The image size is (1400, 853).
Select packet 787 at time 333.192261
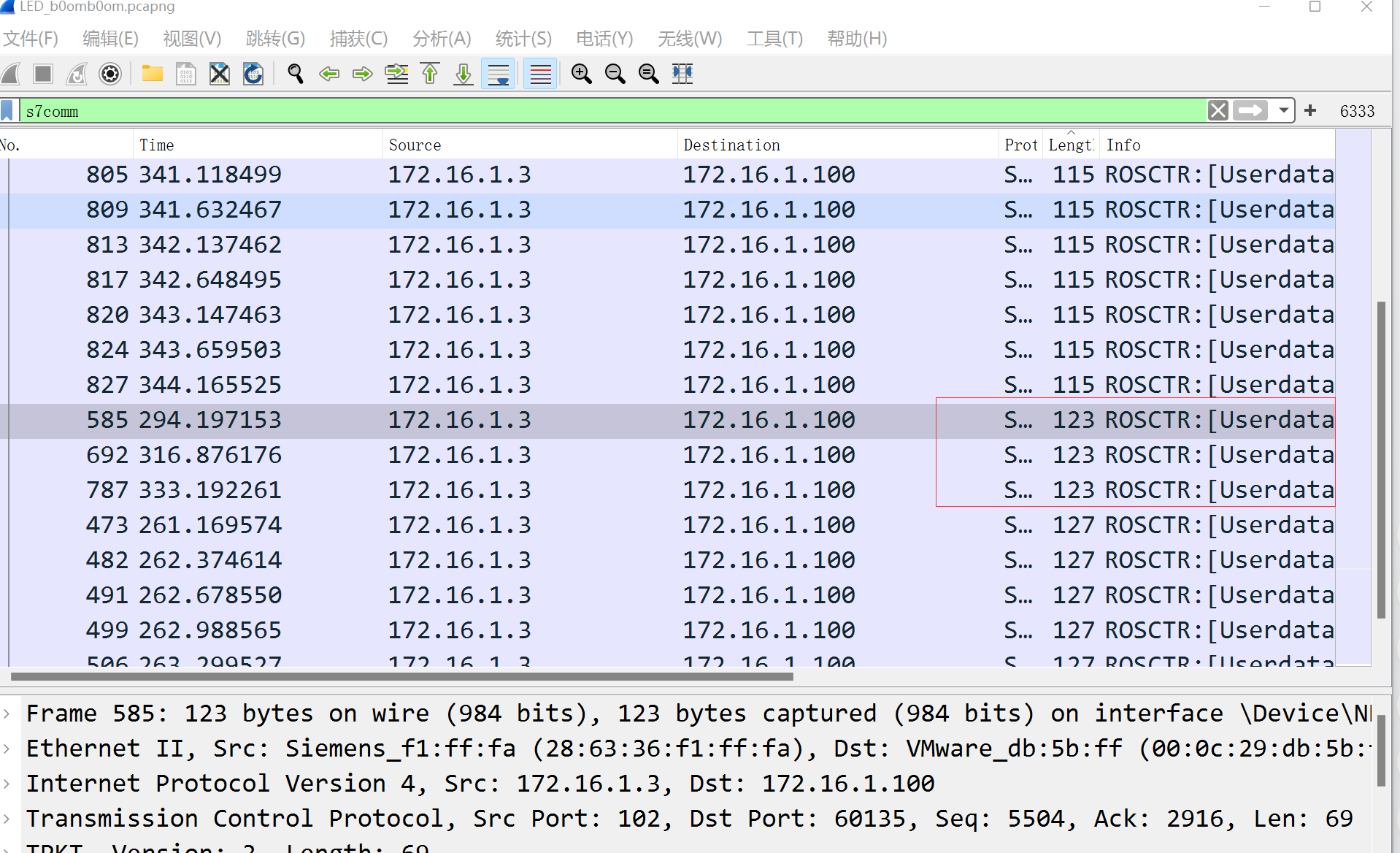click(667, 491)
